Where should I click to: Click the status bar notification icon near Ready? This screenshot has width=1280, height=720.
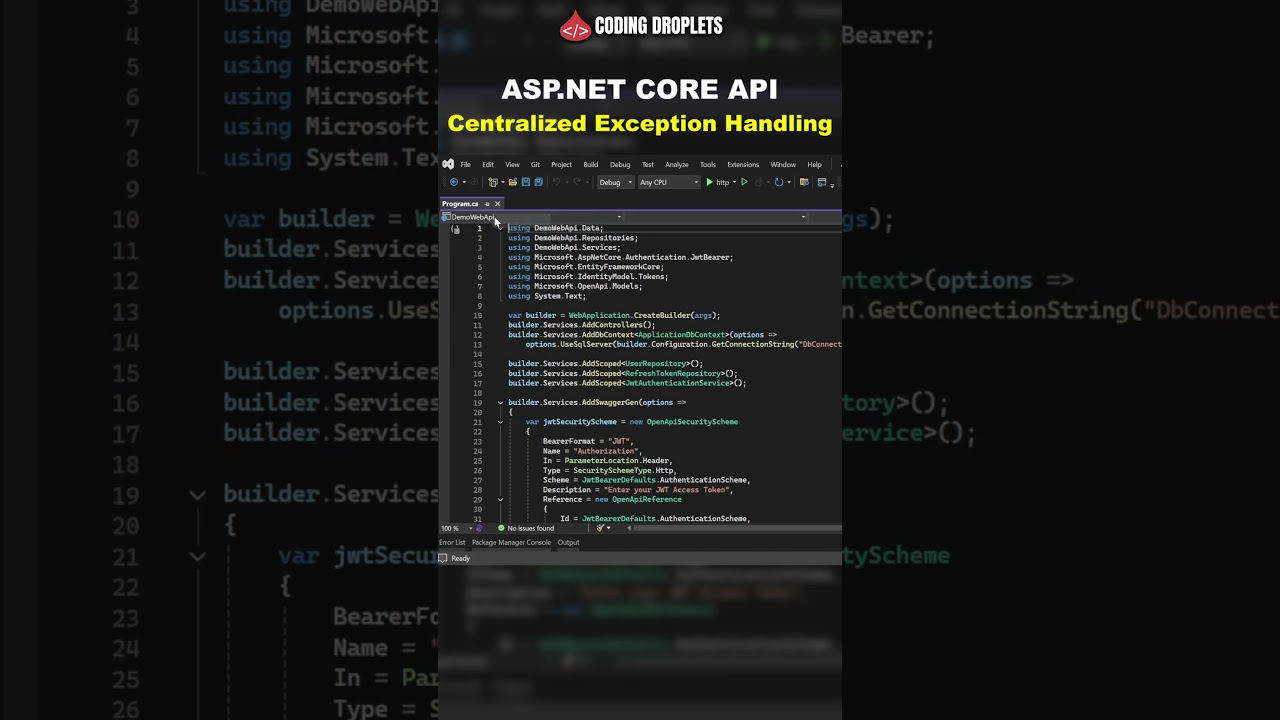(x=443, y=558)
